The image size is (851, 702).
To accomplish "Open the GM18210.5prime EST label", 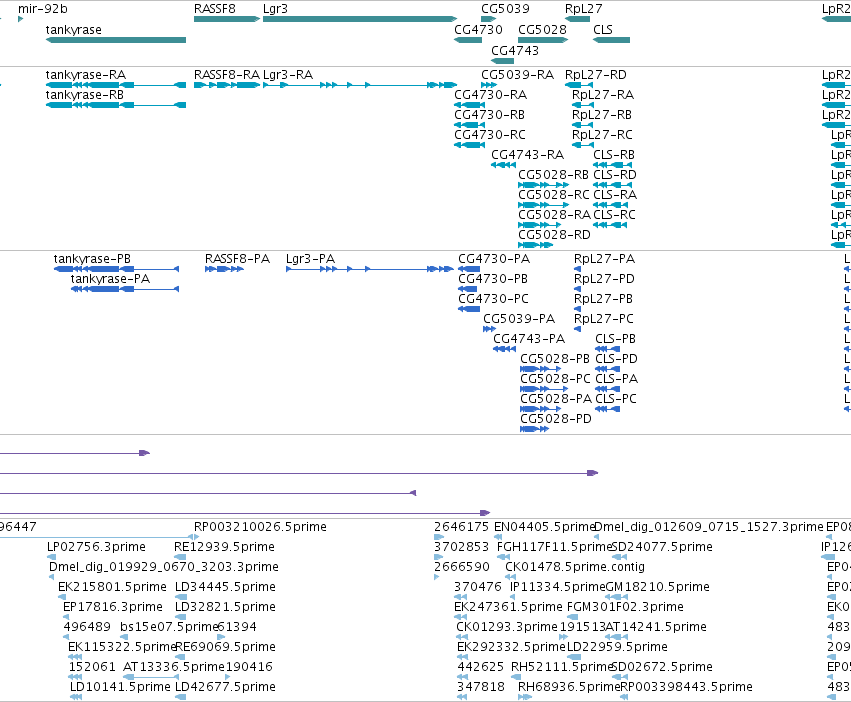I will tap(657, 587).
